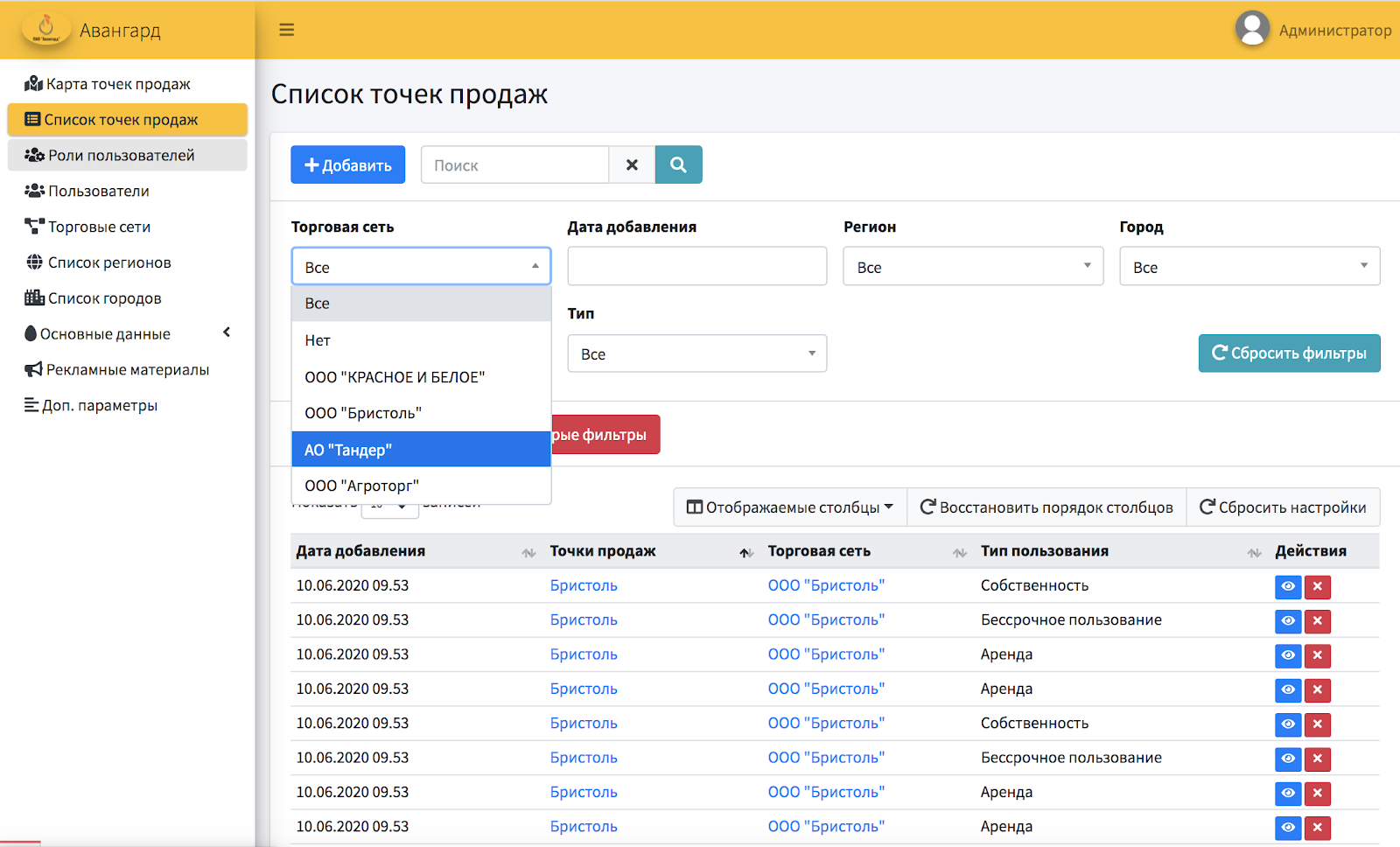Open Карта точек продаж map icon
This screenshot has height=847, width=1400.
click(33, 84)
